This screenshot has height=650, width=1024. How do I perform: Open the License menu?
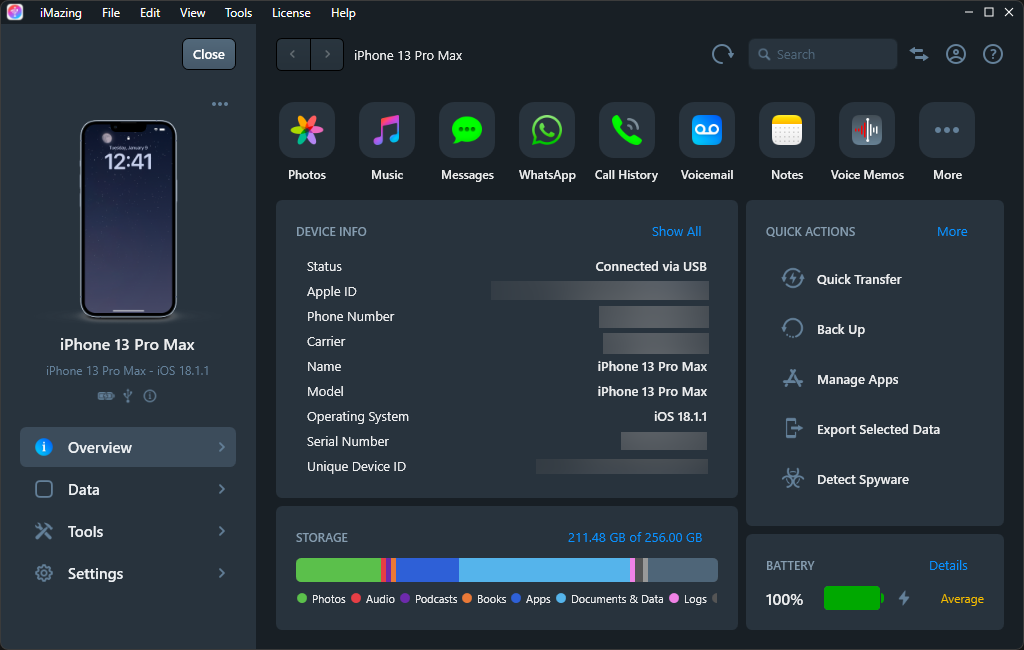point(291,12)
